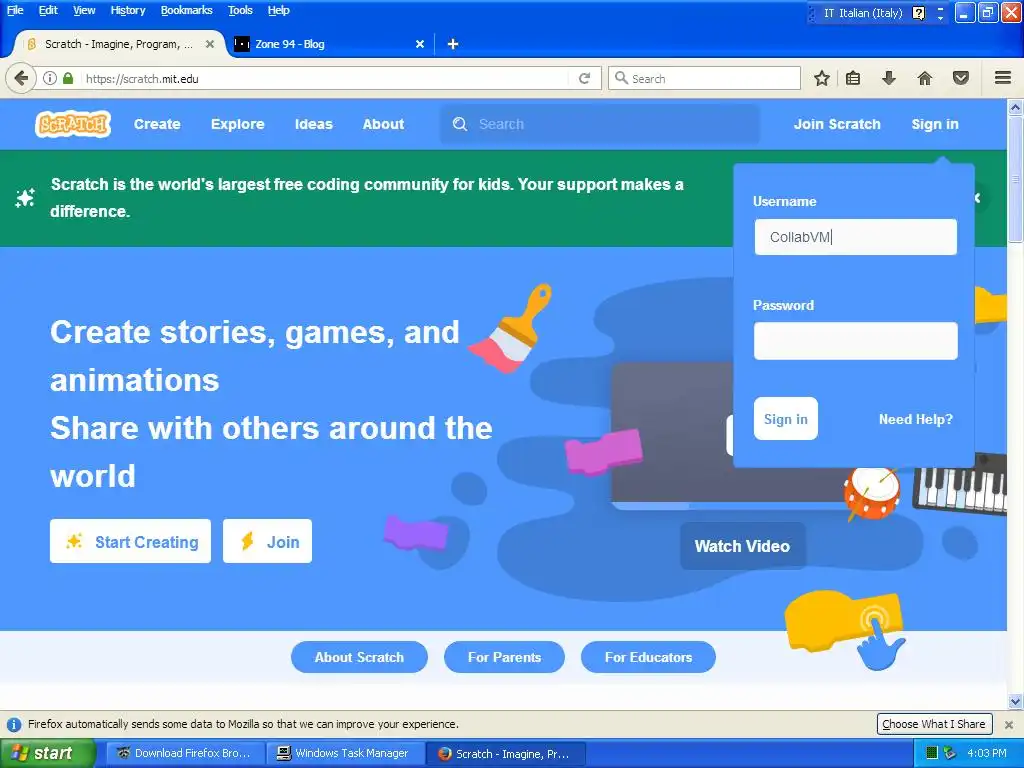Click the green tray icon near clock
This screenshot has width=1024, height=768.
click(932, 753)
